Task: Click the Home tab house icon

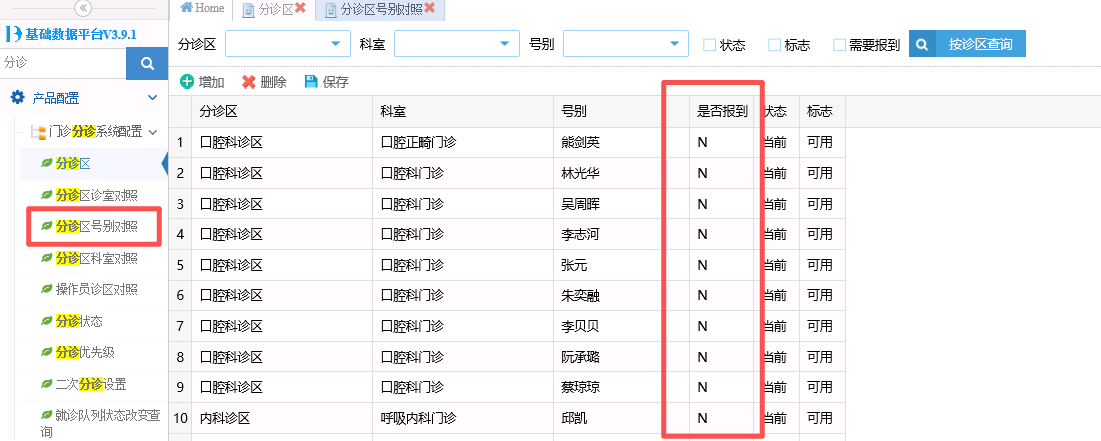Action: (x=187, y=8)
